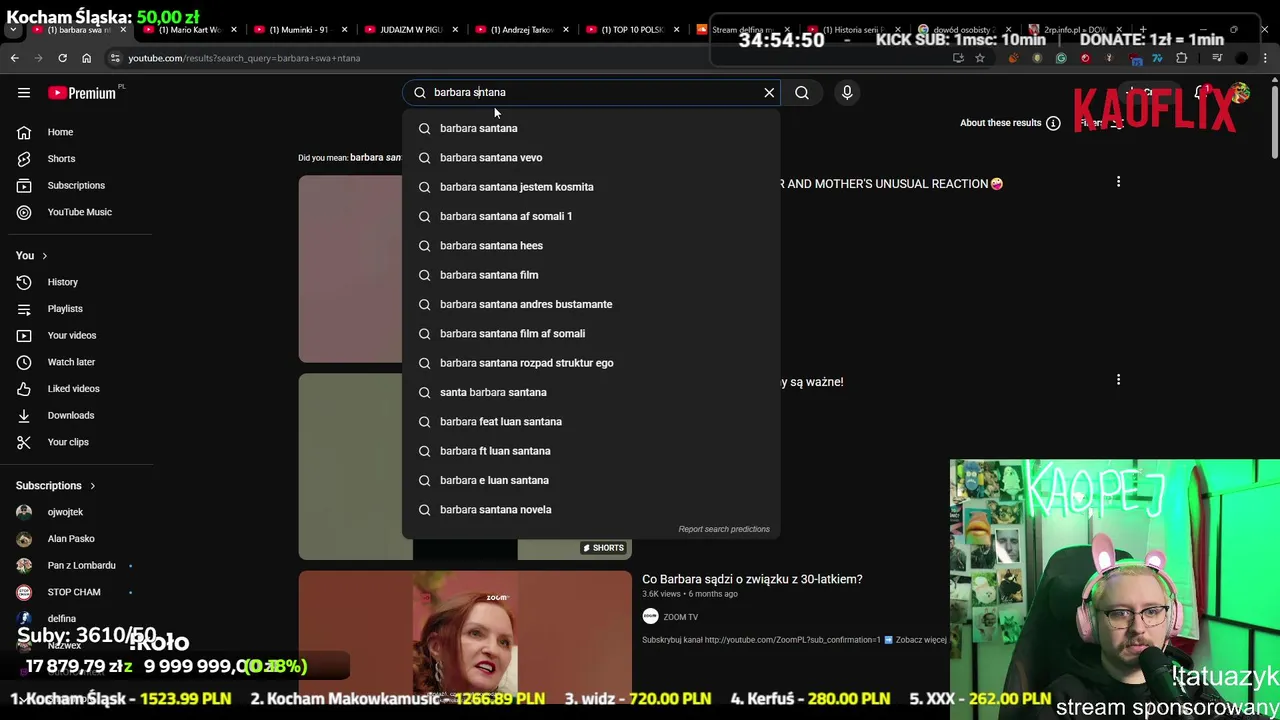1280x720 pixels.
Task: Open the browser tab search dropdown
Action: (x=12, y=30)
